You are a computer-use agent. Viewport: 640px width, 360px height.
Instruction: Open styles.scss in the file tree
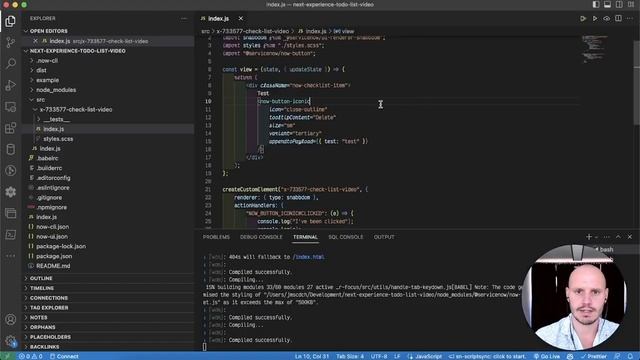coord(58,139)
